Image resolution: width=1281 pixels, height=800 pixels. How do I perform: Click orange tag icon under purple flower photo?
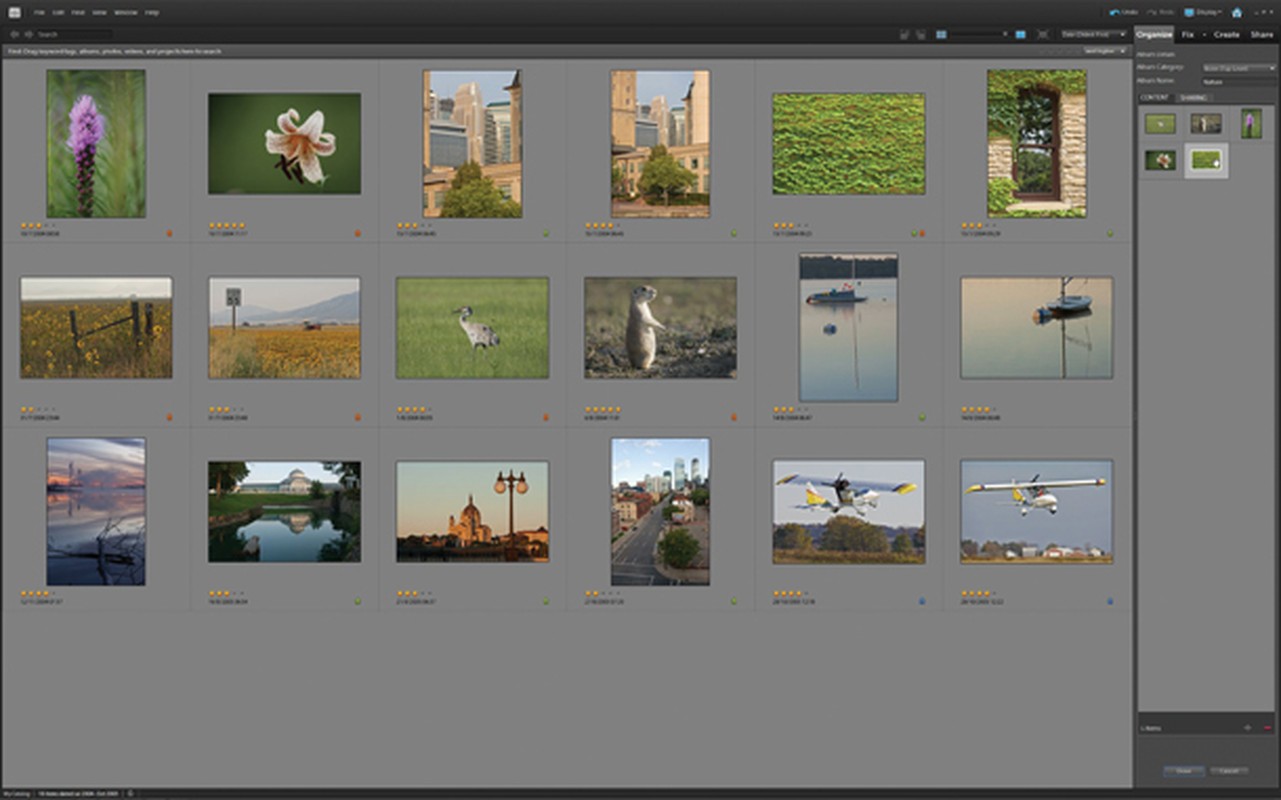(x=169, y=233)
